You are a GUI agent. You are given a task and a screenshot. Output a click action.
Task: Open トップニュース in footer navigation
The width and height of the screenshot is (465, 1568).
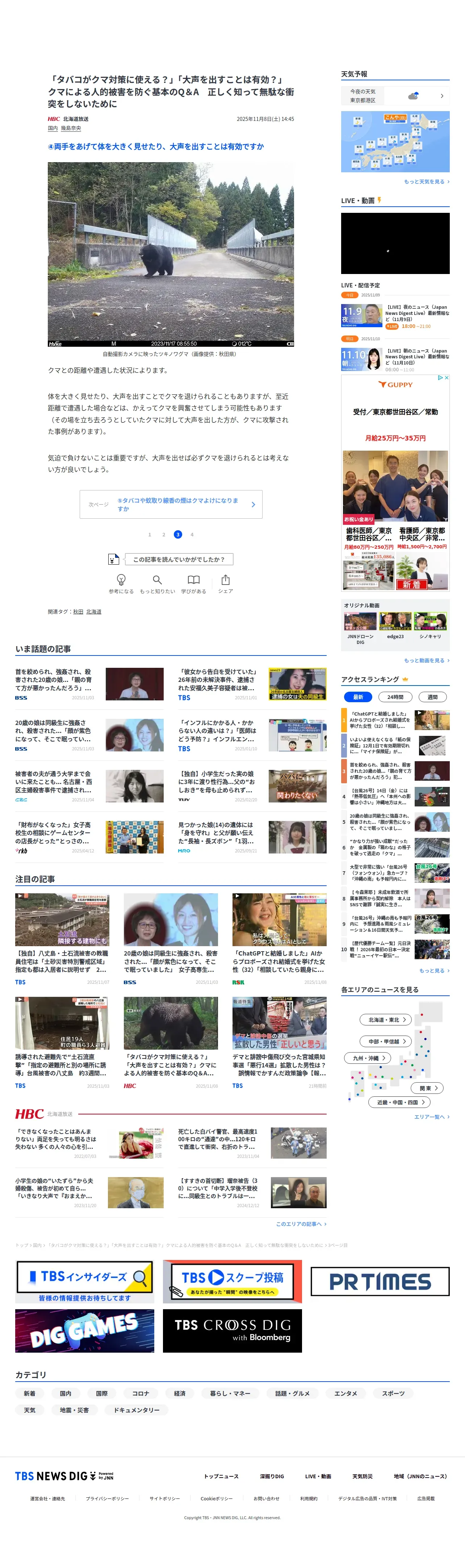(221, 1476)
